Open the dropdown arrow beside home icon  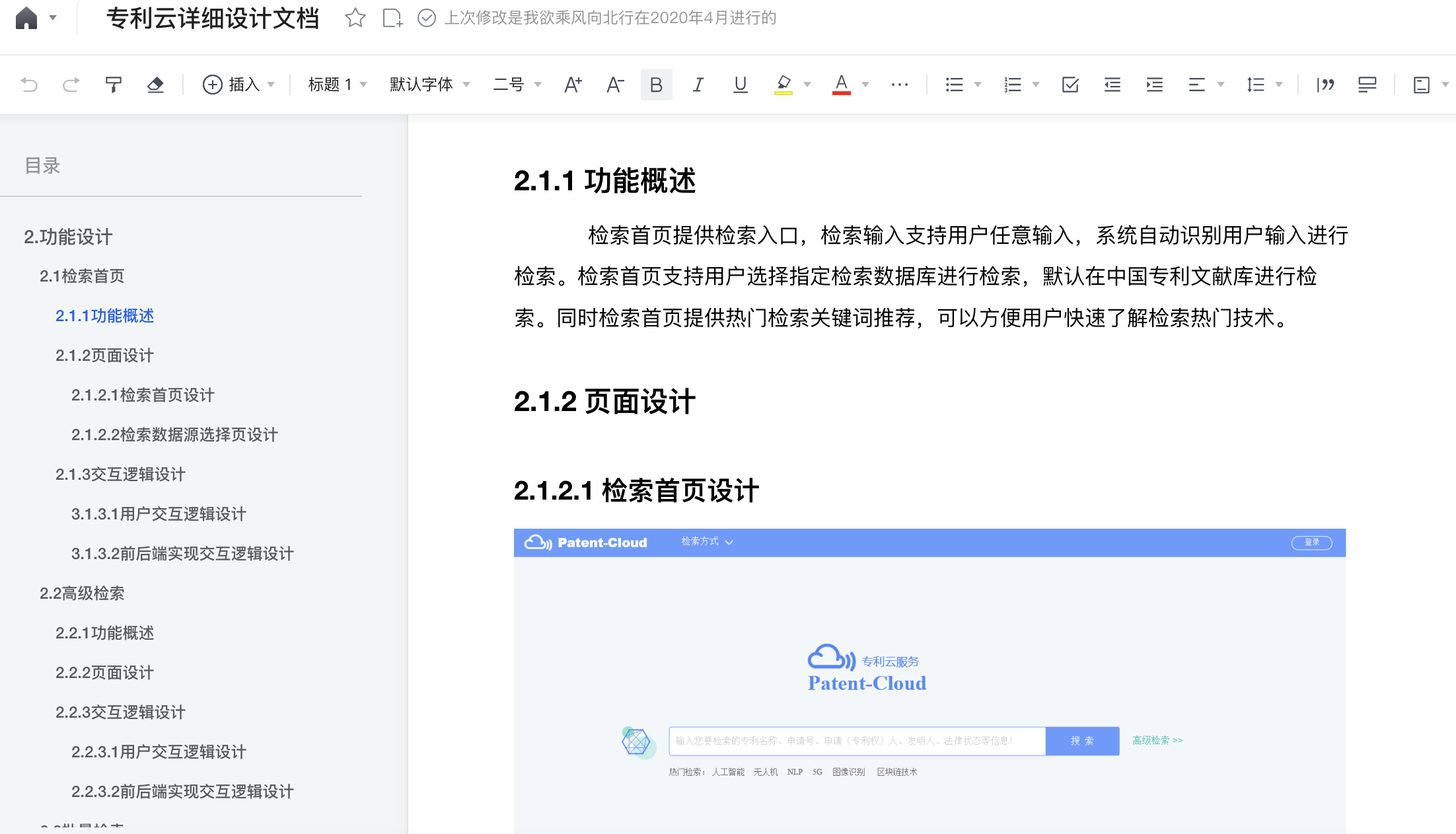[53, 18]
